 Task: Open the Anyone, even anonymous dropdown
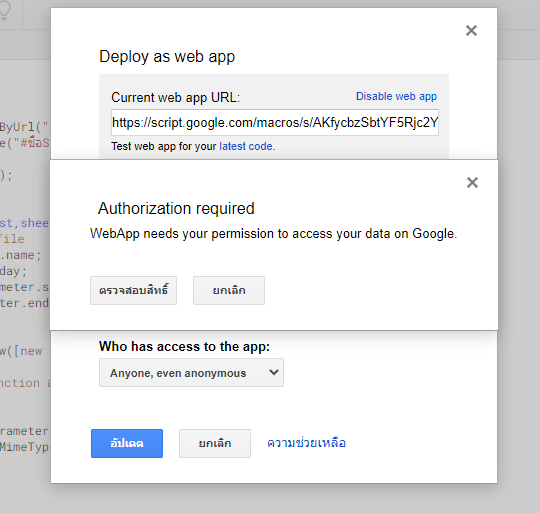point(191,373)
